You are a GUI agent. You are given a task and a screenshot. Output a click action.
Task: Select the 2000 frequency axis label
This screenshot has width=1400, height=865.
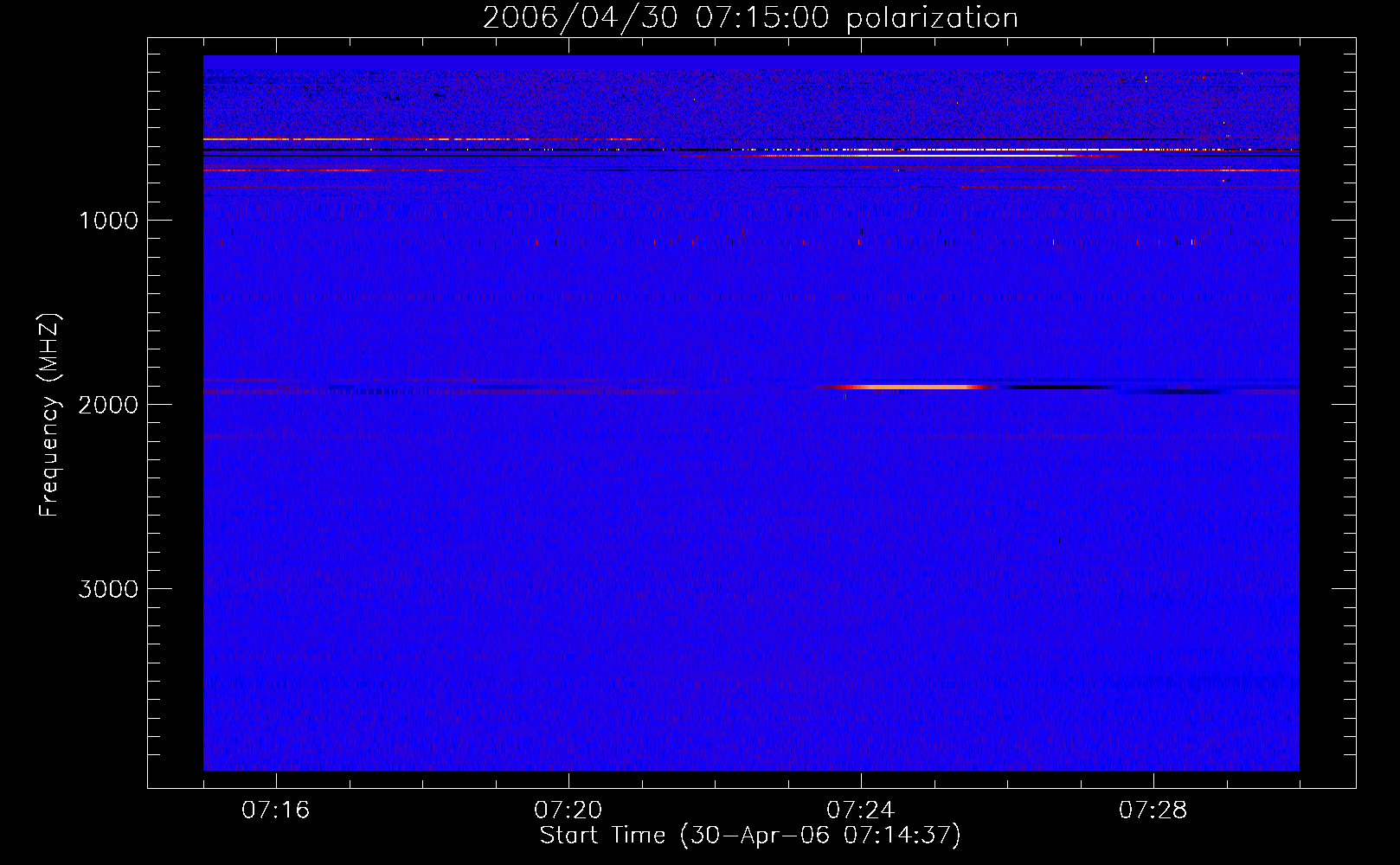point(108,405)
